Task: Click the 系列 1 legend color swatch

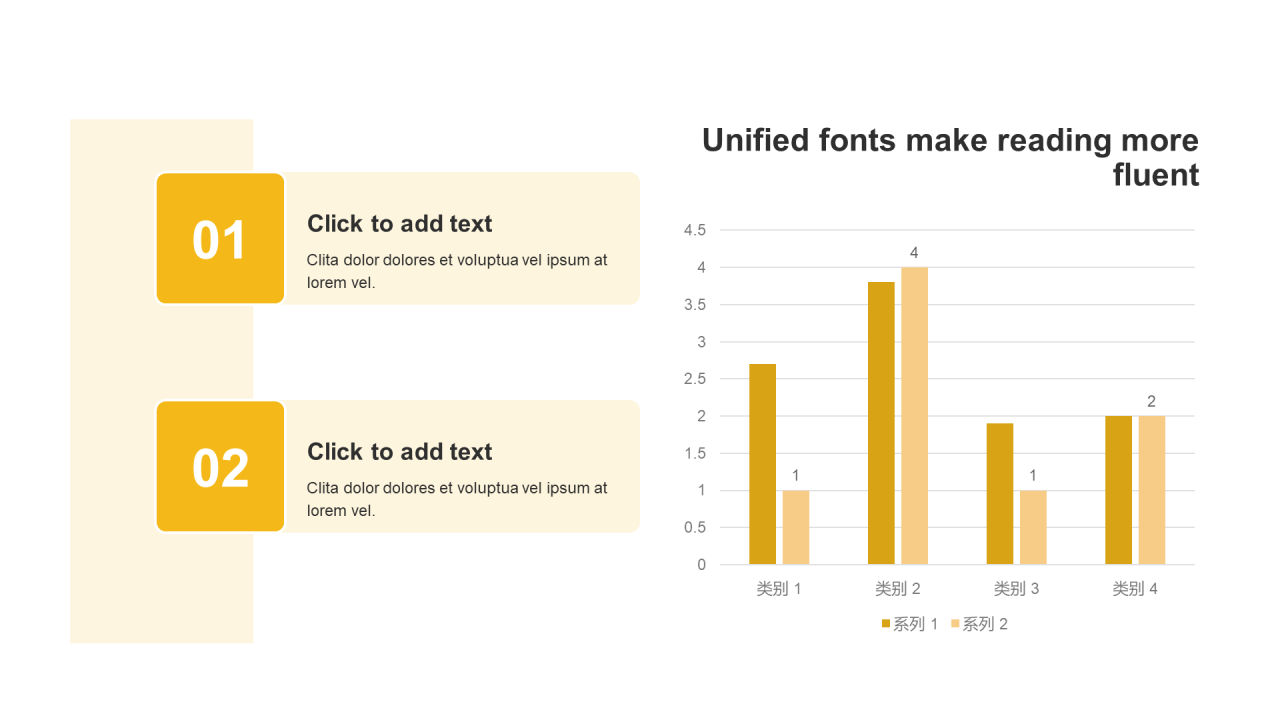Action: point(886,624)
